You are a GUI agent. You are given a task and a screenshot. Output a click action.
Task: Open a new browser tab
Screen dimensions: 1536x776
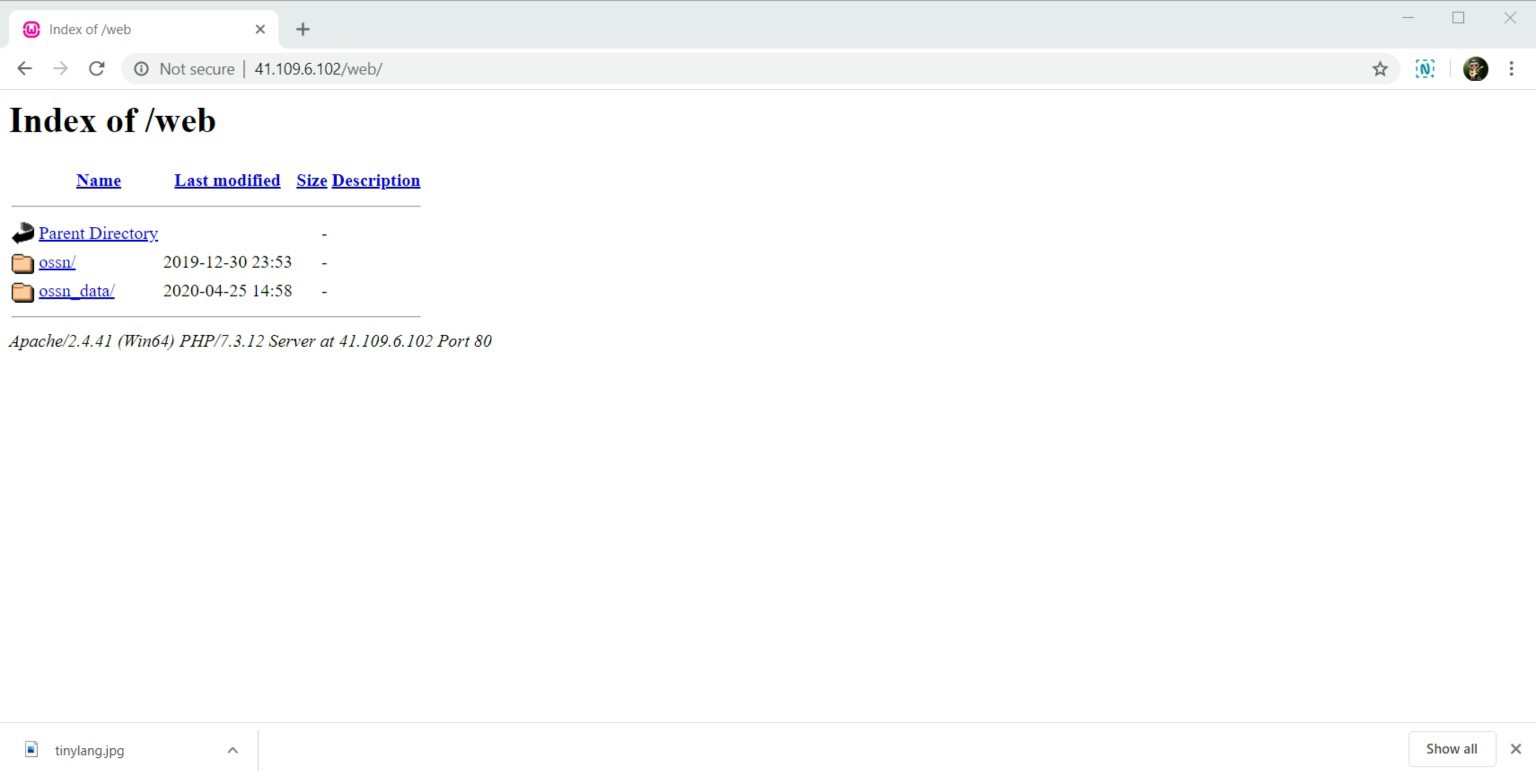303,29
